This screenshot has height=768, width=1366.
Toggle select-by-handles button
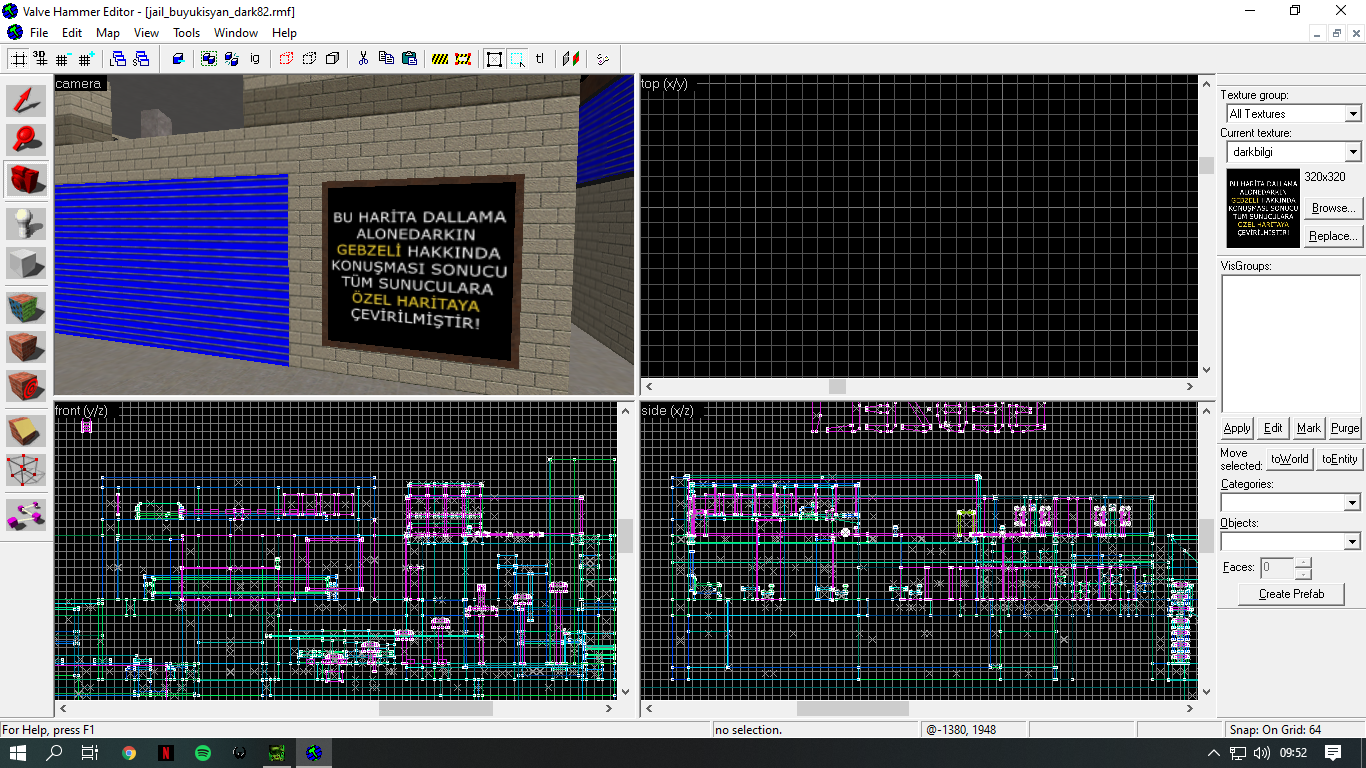(x=494, y=59)
